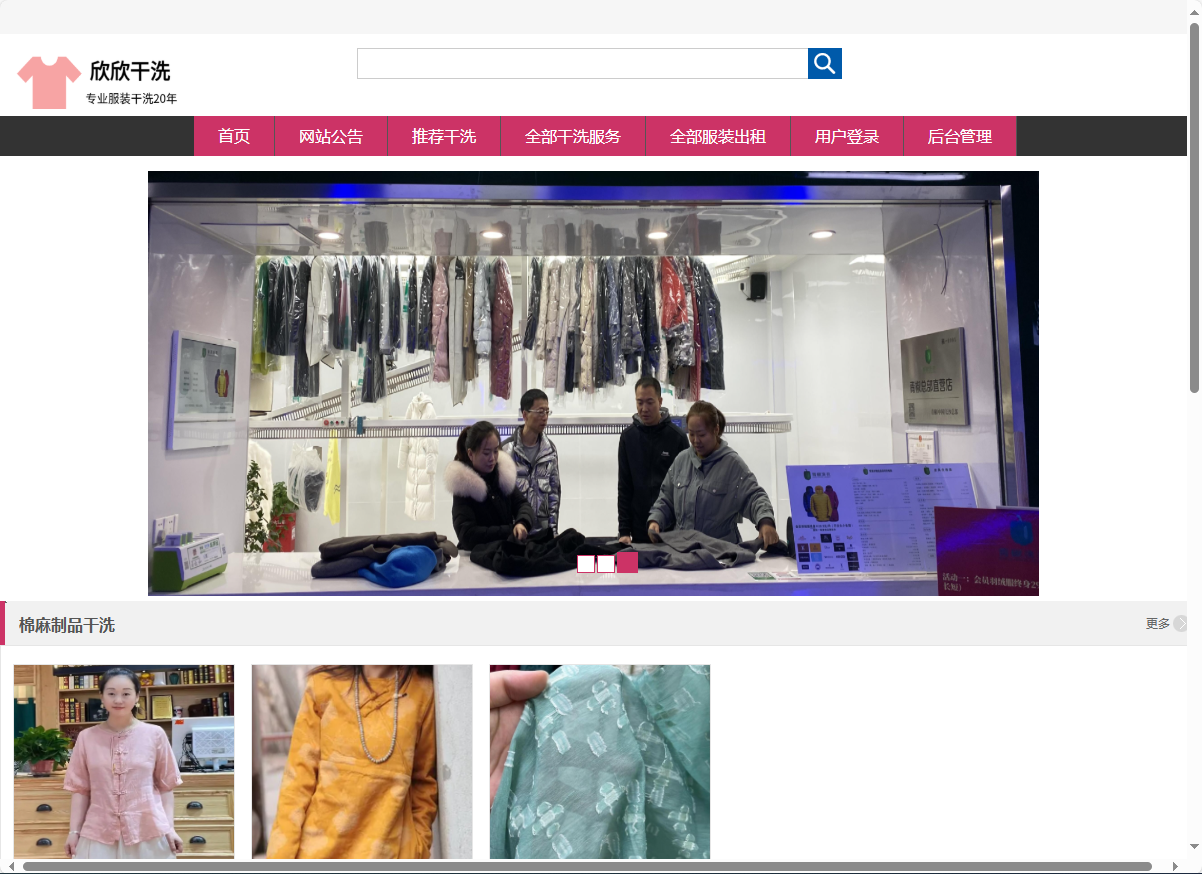
Task: Click the pink T-shirt site logo
Action: tap(49, 82)
